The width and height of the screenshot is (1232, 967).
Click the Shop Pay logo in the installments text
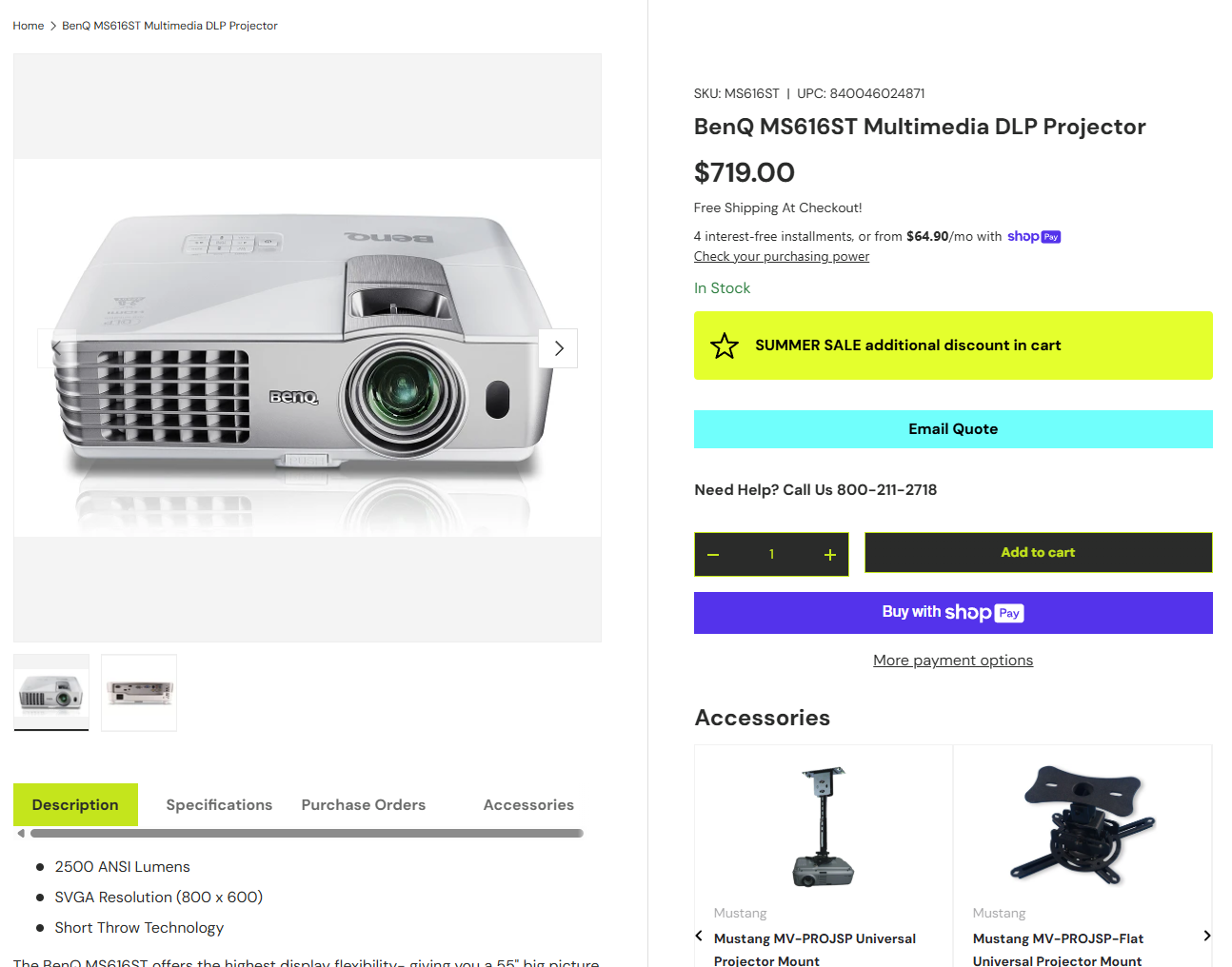[x=1034, y=236]
